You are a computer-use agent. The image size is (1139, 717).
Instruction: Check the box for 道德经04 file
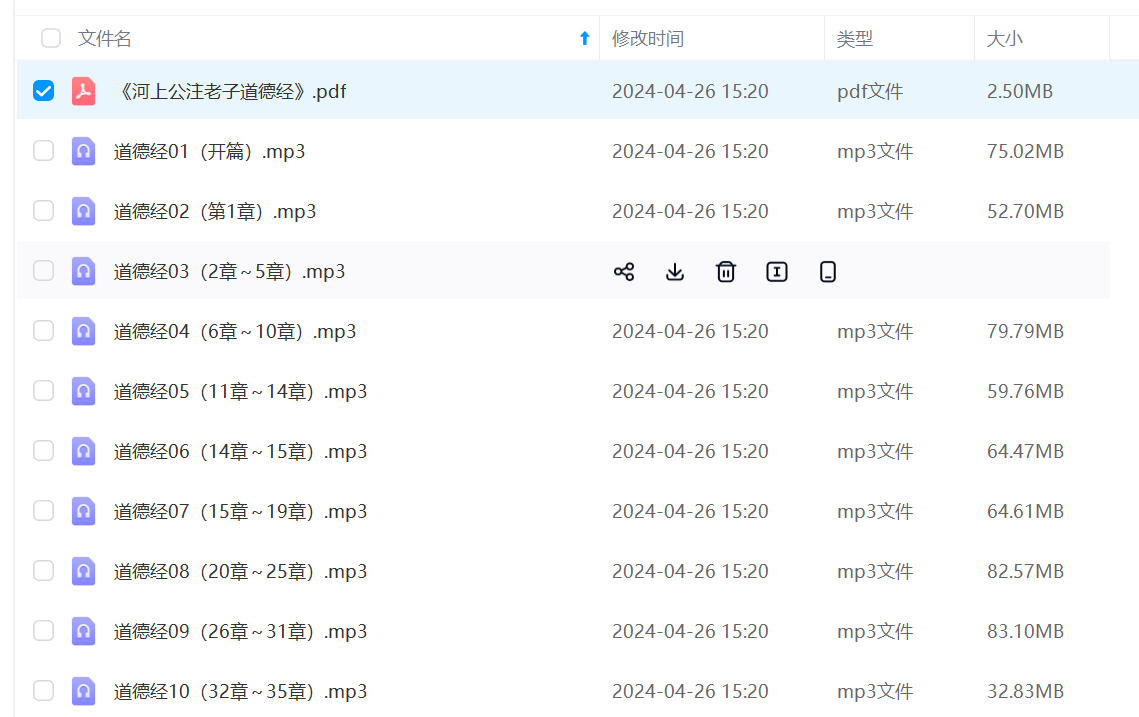pyautogui.click(x=43, y=331)
